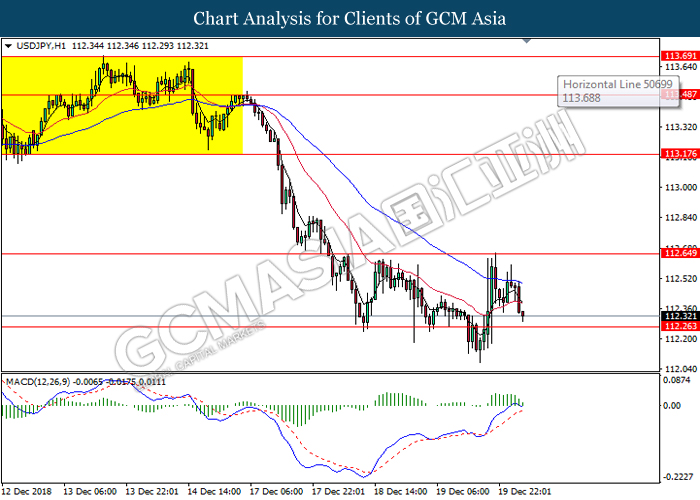Click the 112.840 price scale value

pos(681,217)
